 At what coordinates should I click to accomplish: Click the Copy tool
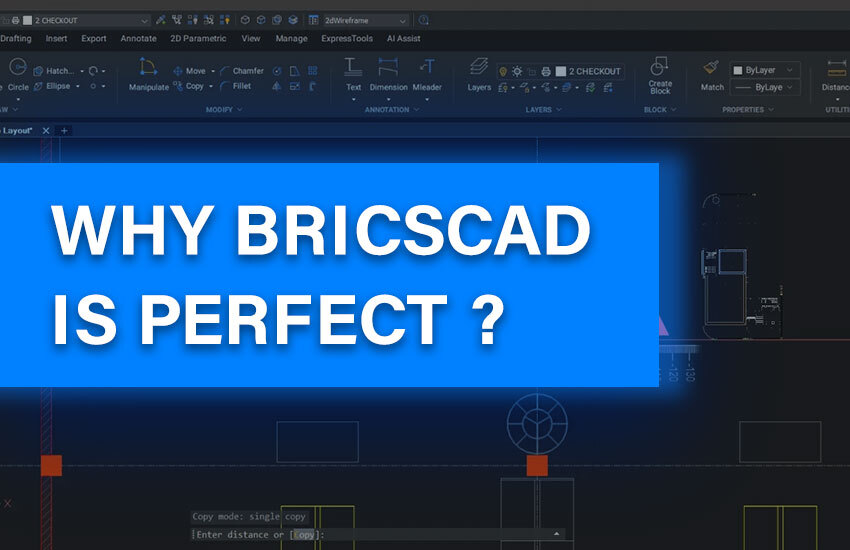pyautogui.click(x=189, y=86)
